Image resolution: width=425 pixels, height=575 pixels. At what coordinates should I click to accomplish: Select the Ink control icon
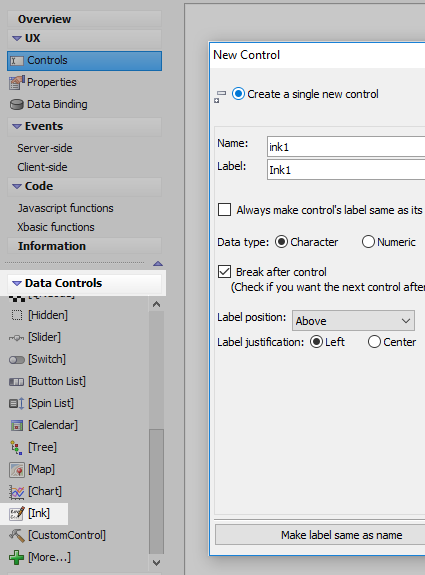click(17, 513)
